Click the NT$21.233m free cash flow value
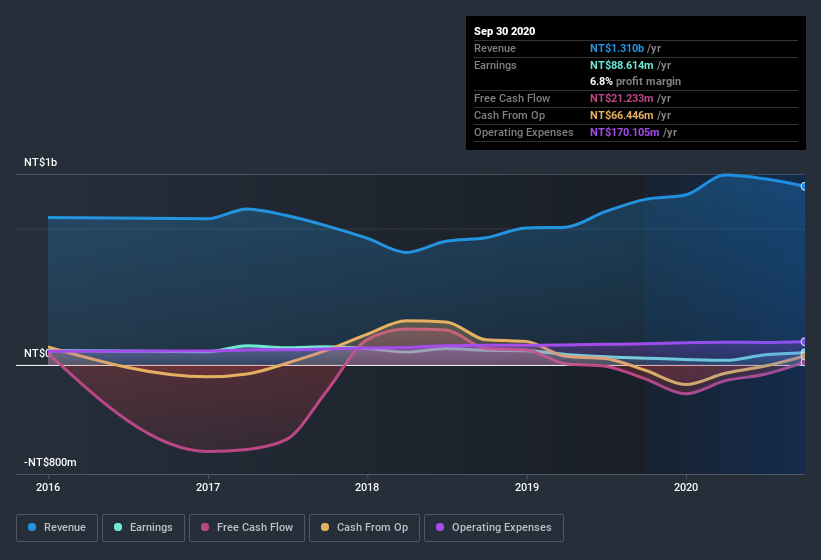The width and height of the screenshot is (821, 560). 622,98
